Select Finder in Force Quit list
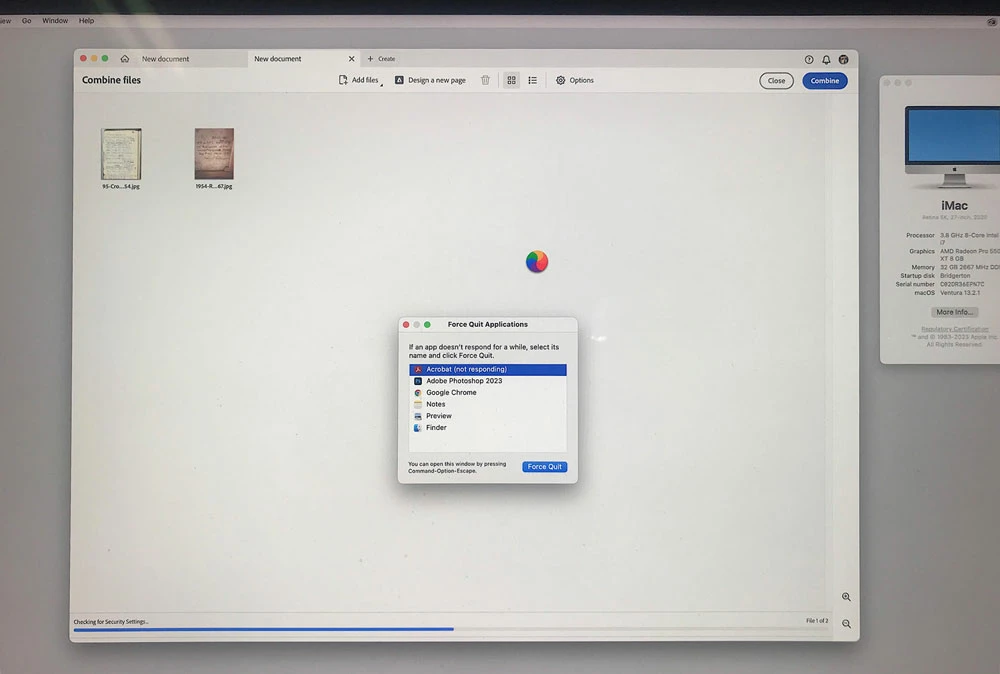 tap(488, 428)
